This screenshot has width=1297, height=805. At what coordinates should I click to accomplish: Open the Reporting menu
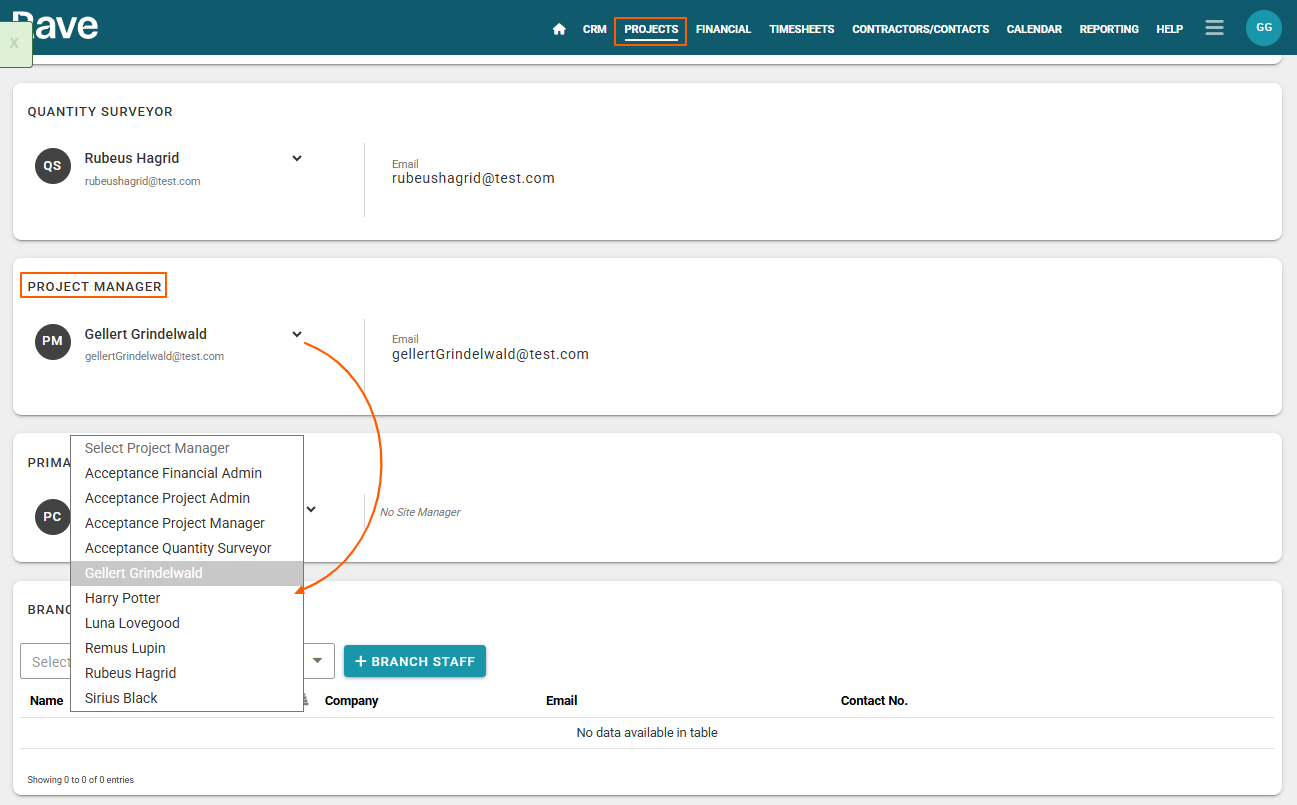tap(1109, 29)
